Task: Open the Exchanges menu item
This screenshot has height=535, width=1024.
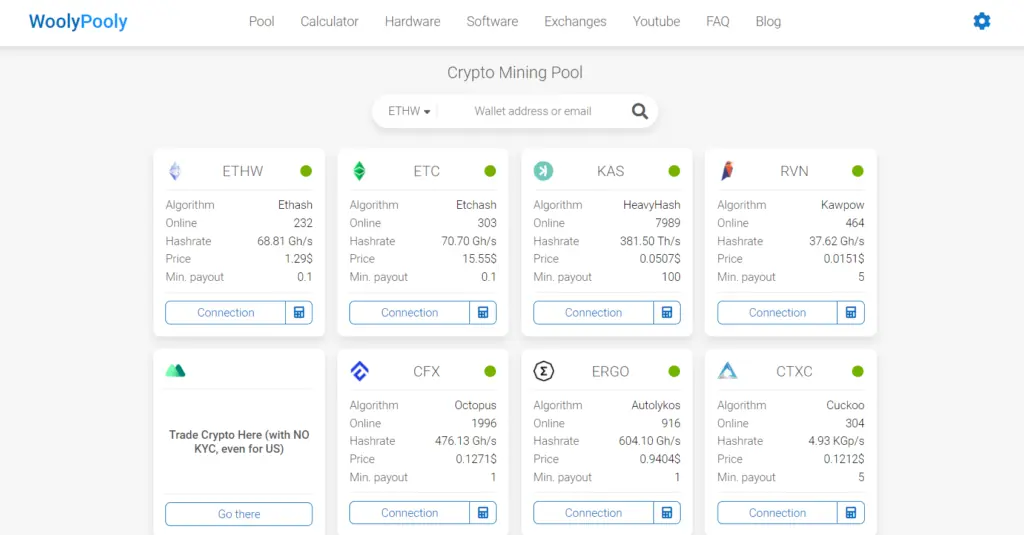Action: click(575, 22)
